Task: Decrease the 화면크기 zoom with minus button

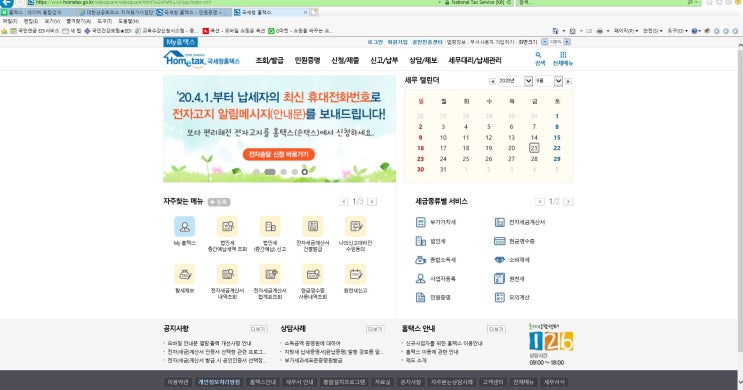Action: (x=544, y=42)
